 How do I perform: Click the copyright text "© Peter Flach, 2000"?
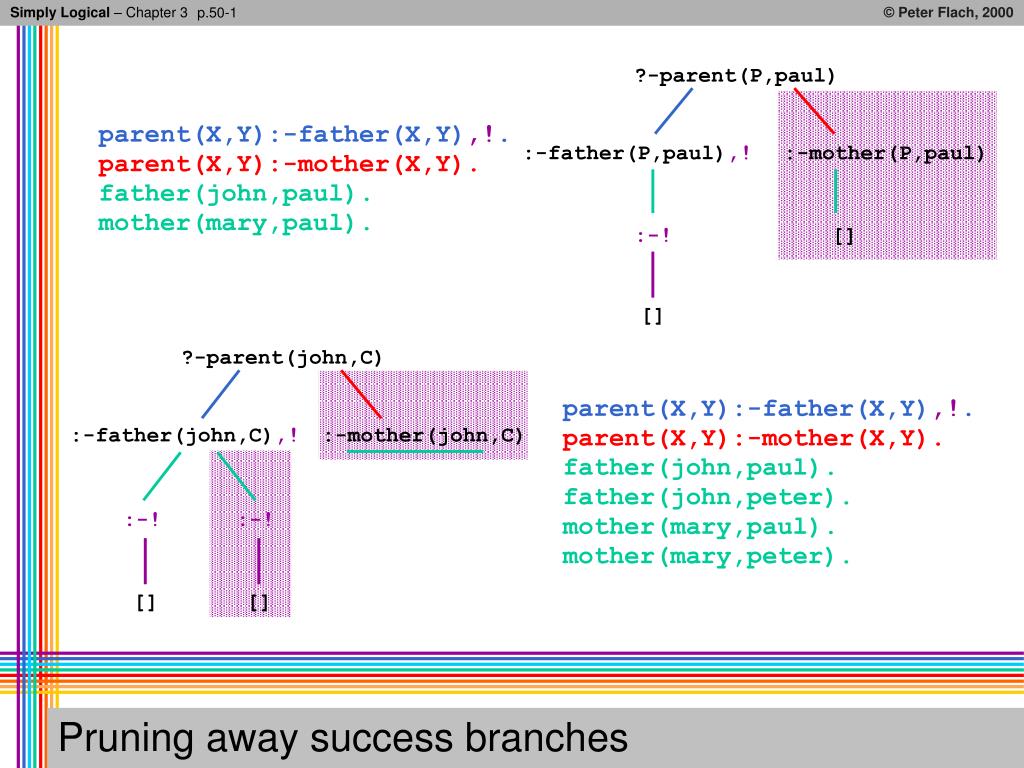point(948,12)
